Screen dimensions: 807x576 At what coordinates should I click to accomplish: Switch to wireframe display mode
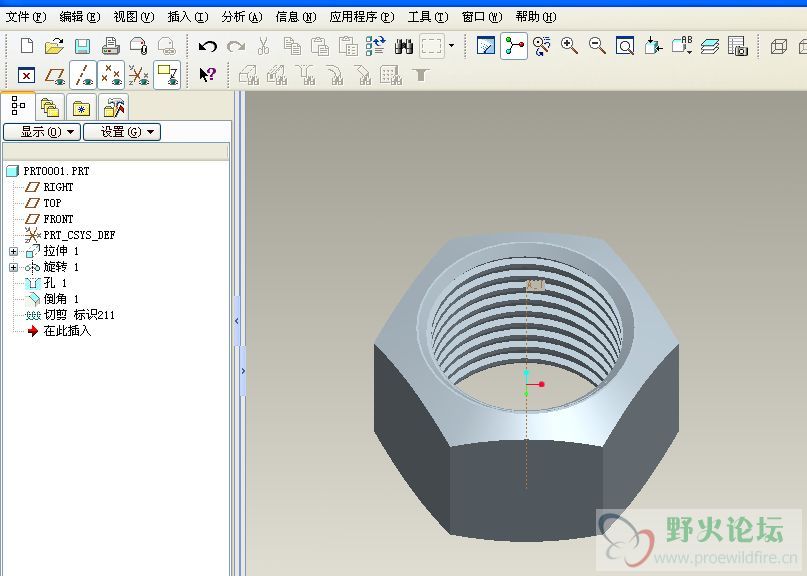[x=779, y=46]
